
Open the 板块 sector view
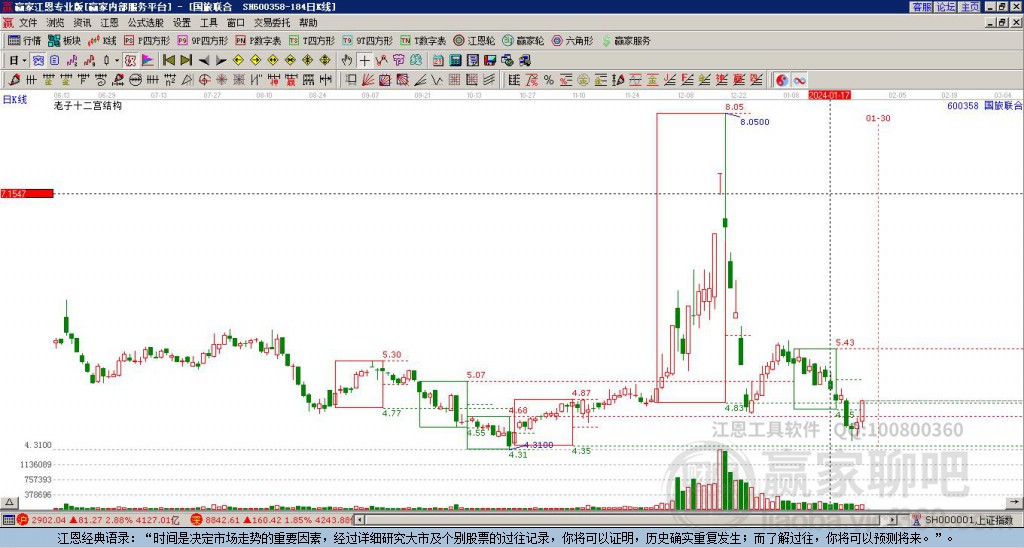coord(64,40)
